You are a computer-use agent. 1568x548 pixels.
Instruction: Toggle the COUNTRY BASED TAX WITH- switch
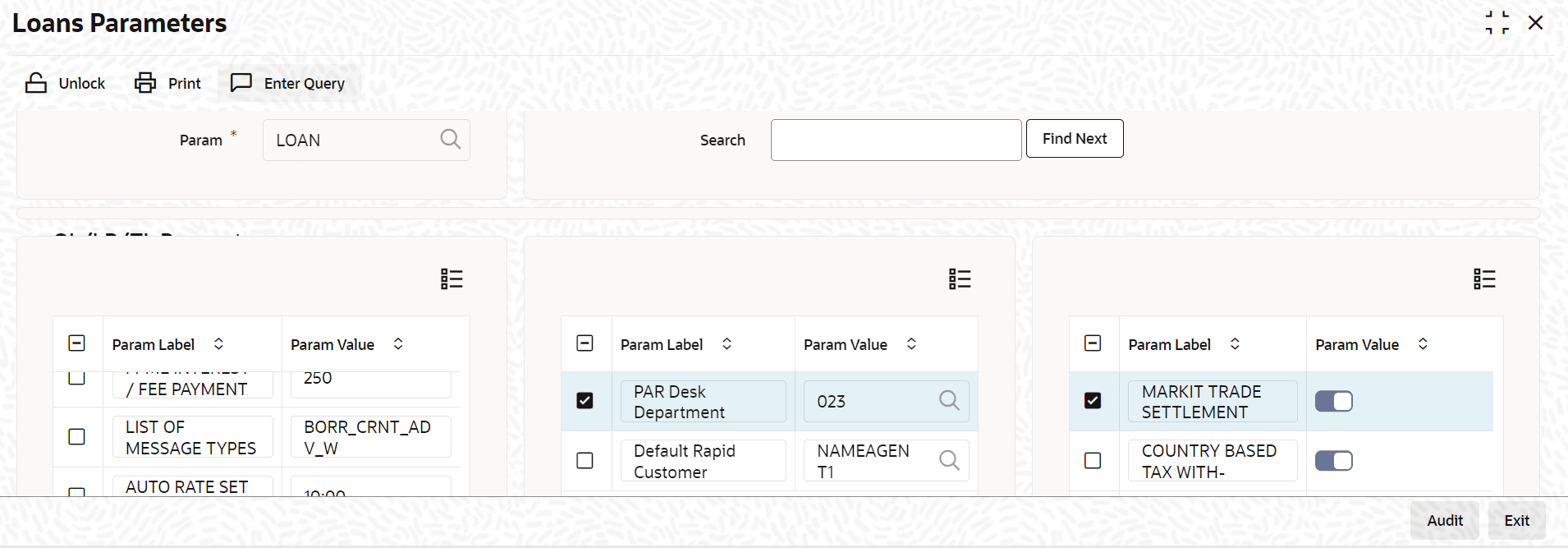1333,461
